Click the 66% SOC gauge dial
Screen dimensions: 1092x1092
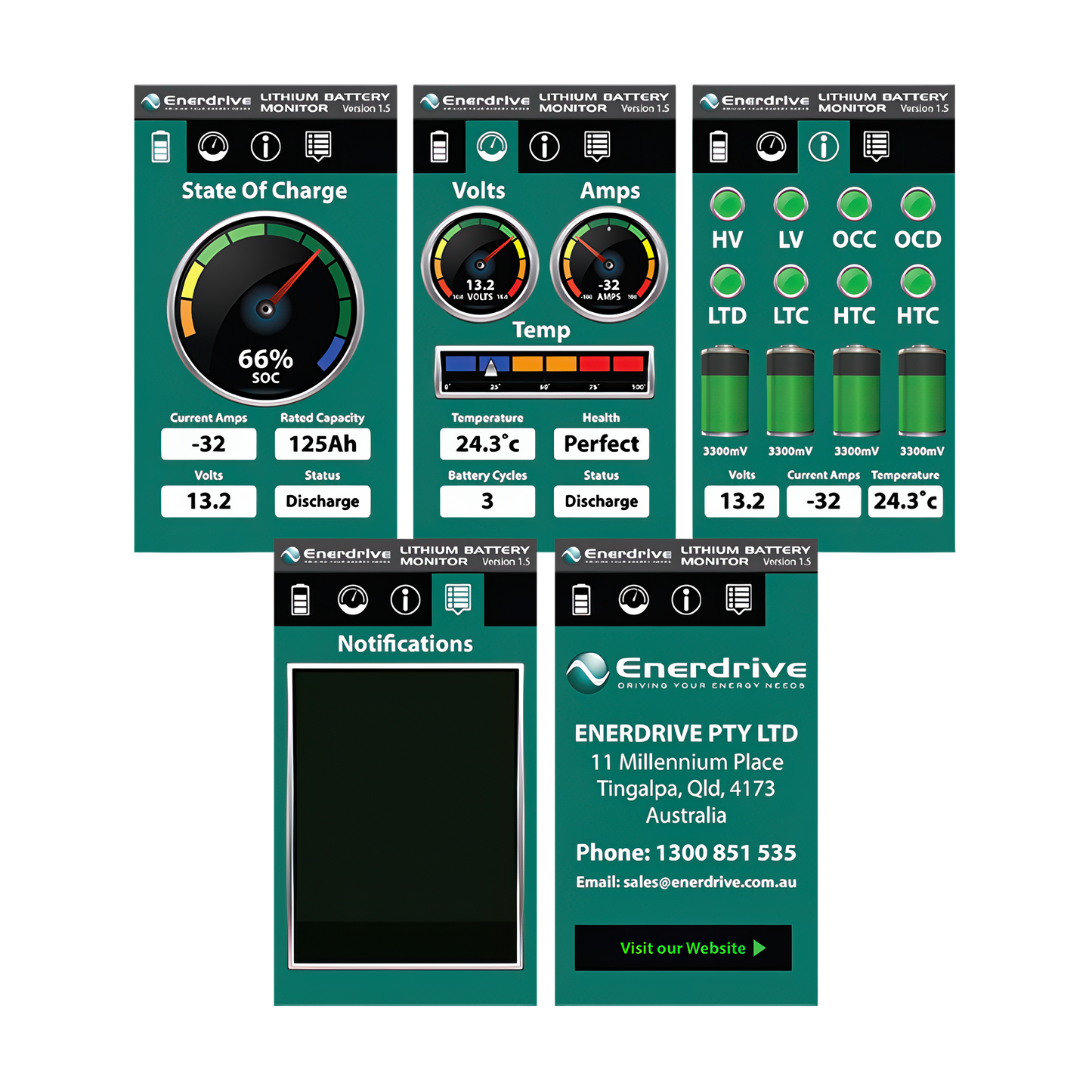pos(265,308)
